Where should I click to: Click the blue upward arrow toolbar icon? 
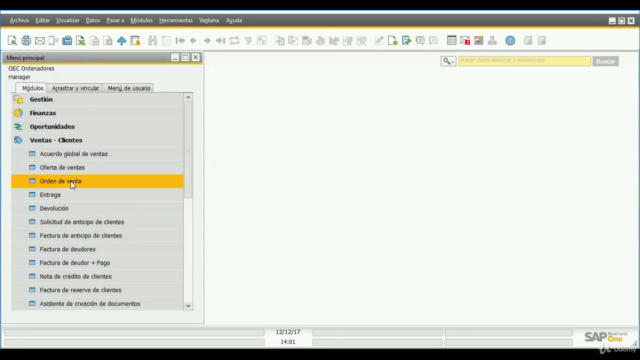click(122, 40)
